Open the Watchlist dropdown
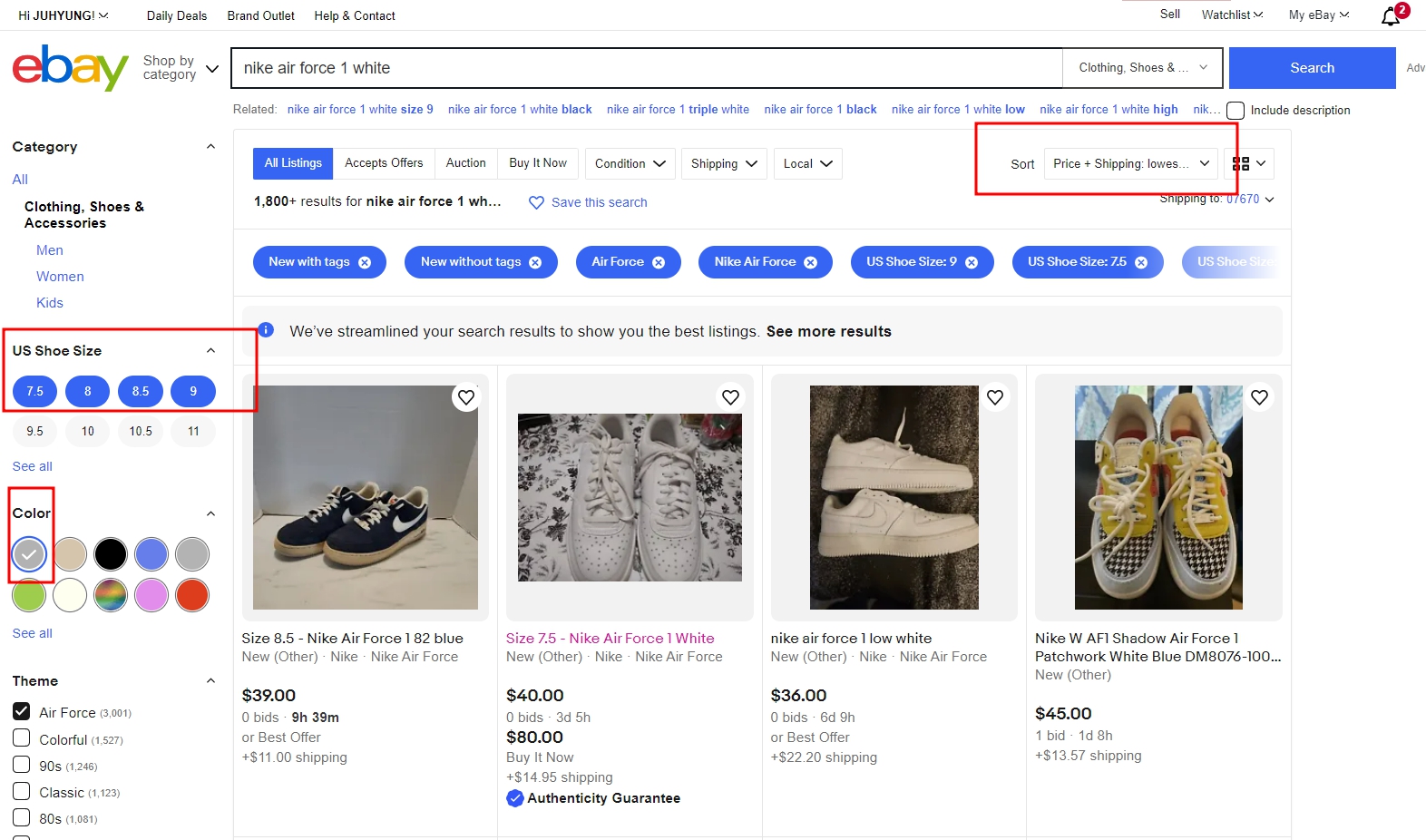The image size is (1426, 840). coord(1232,15)
